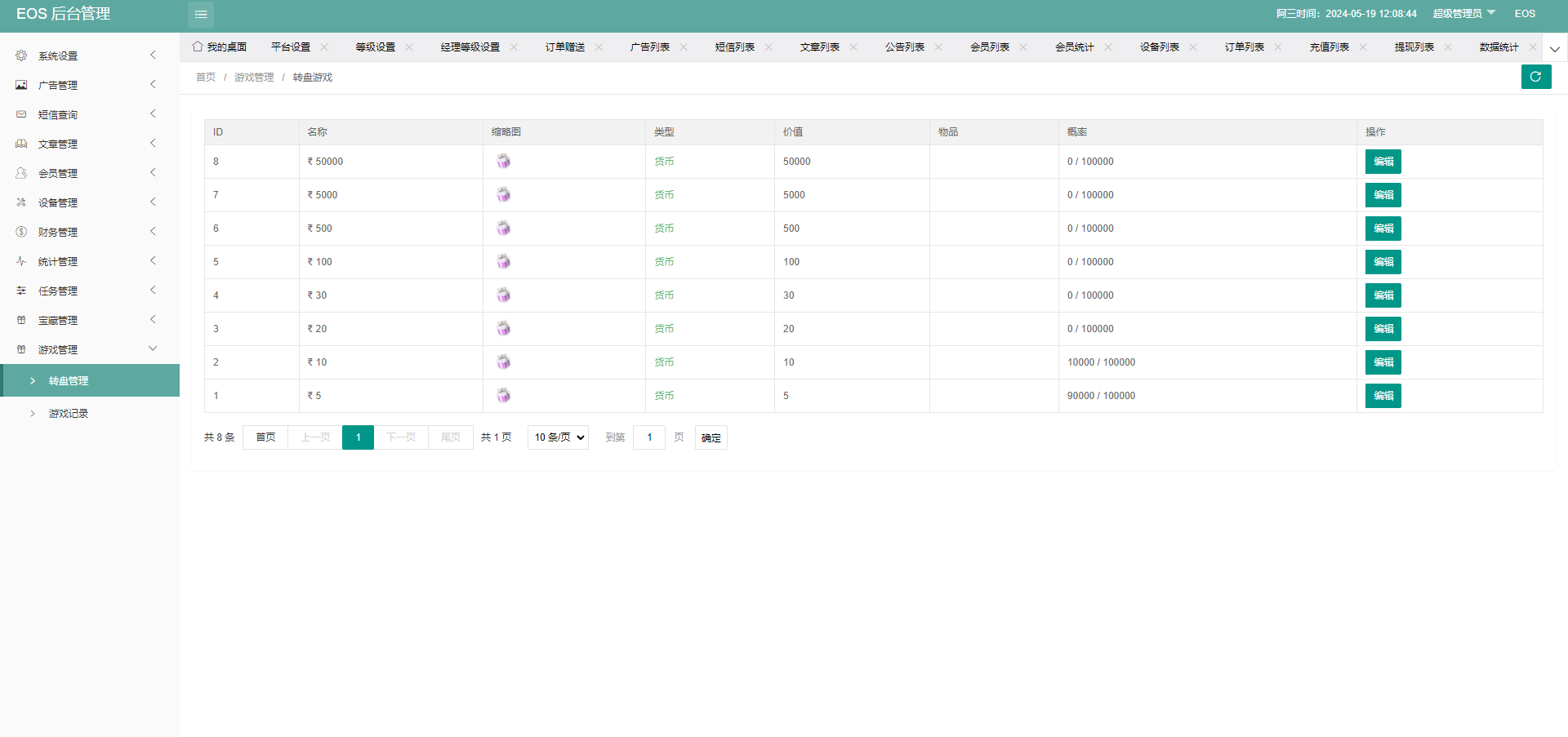Image resolution: width=1568 pixels, height=737 pixels.
Task: Expand the 统计管理 sidebar menu
Action: (x=57, y=261)
